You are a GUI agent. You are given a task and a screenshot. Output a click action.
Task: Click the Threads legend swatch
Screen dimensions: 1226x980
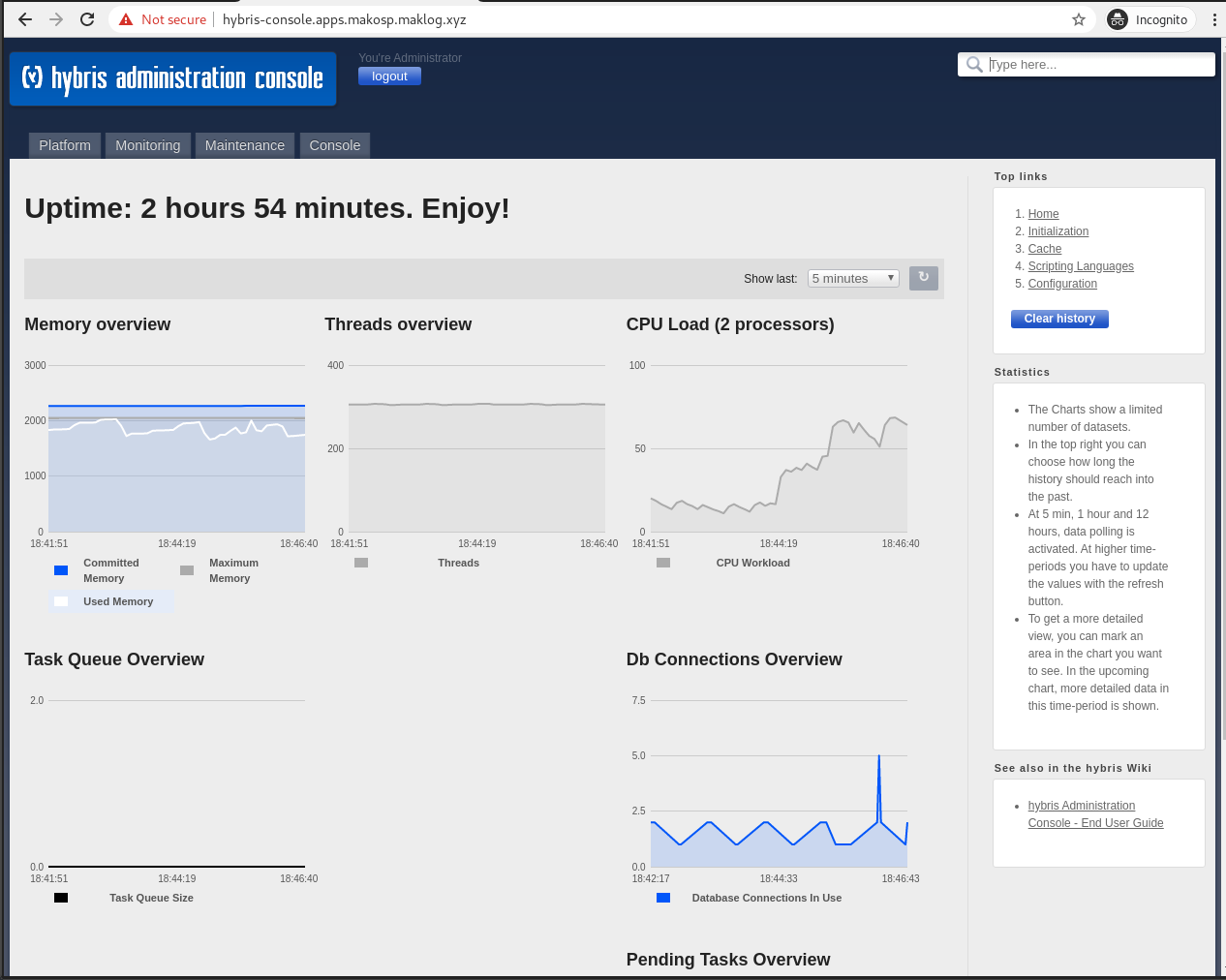[361, 563]
